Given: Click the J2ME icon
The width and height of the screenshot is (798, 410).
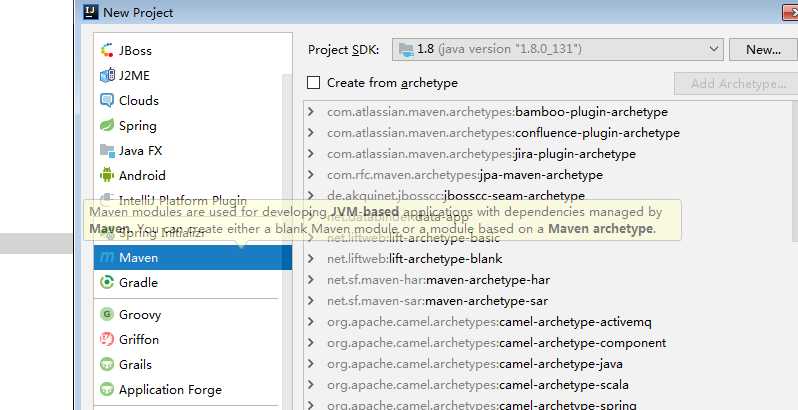Looking at the screenshot, I should tap(107, 75).
